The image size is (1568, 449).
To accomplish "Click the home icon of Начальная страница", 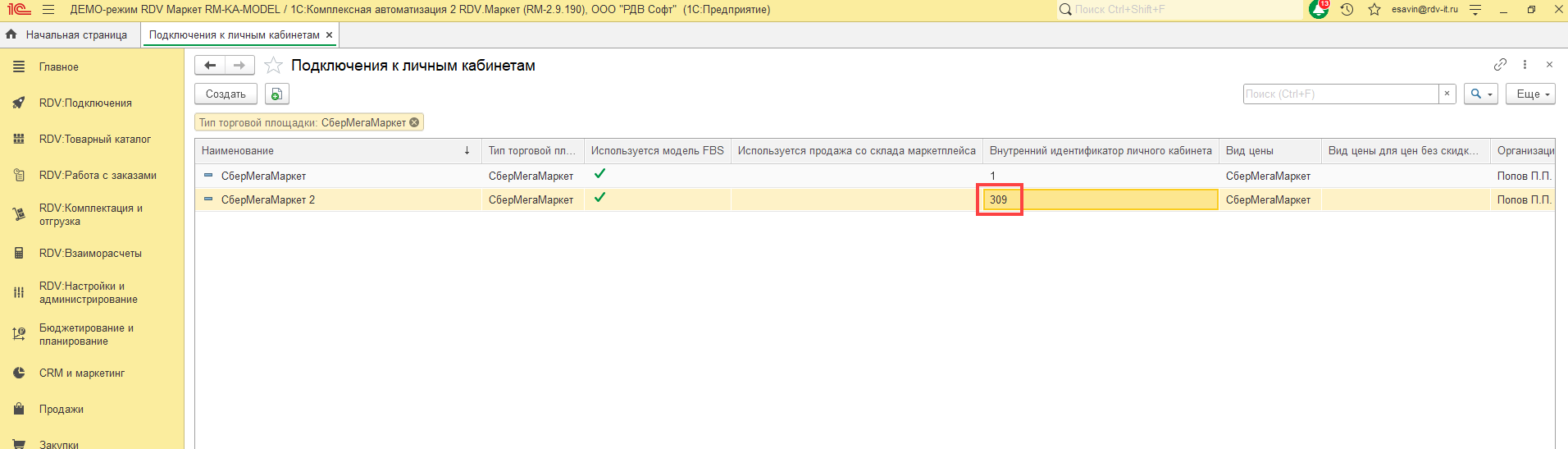I will pos(11,34).
